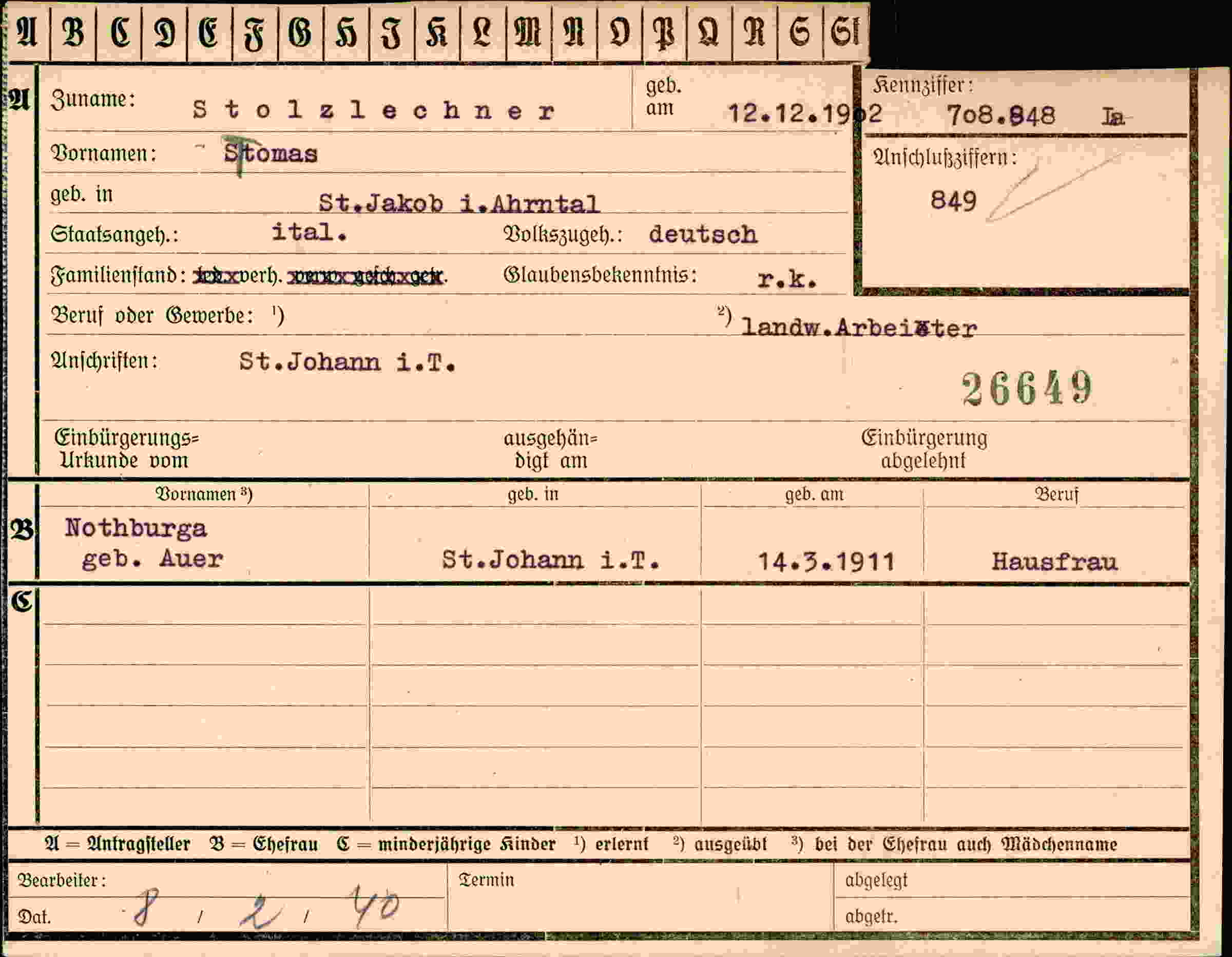Select the wife's name Nothburga
1232x957 pixels.
tap(136, 528)
